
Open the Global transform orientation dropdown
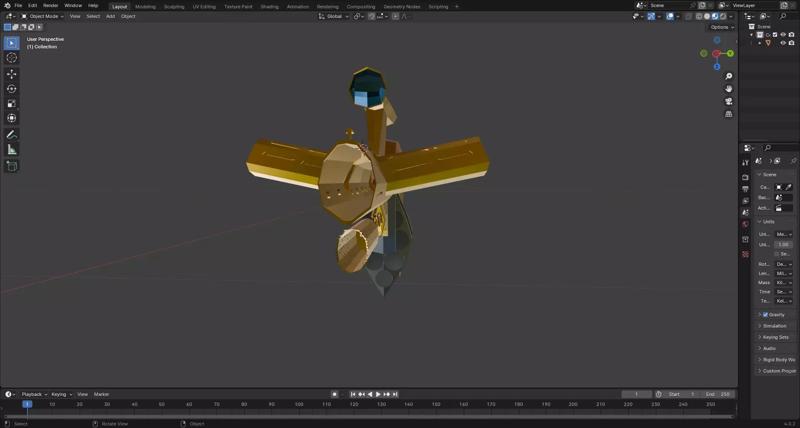[x=334, y=16]
